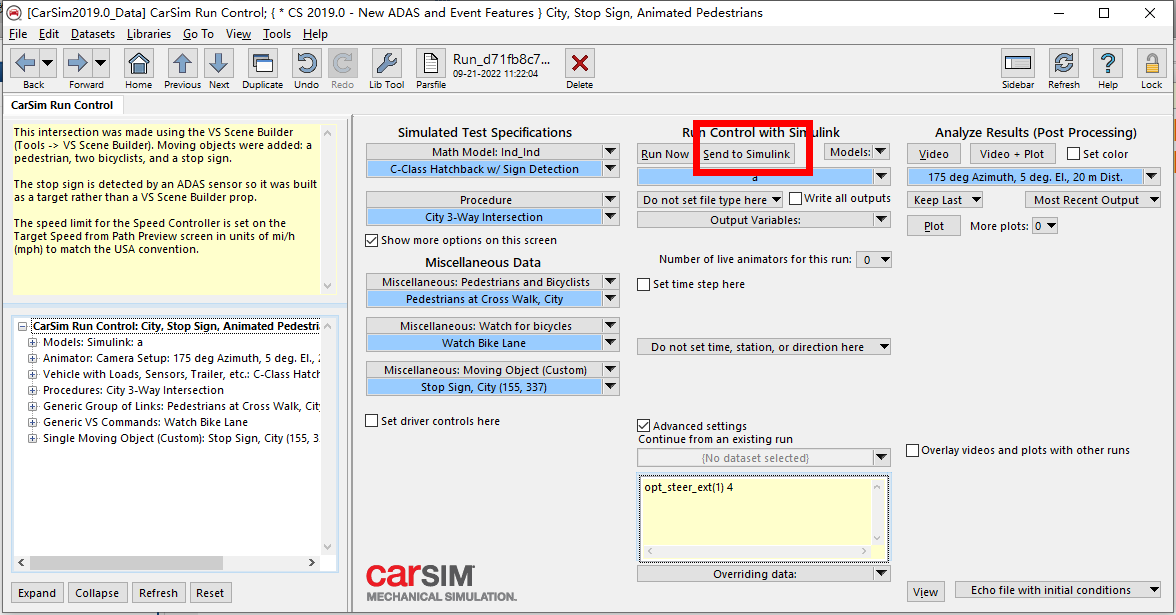Open the Lib Tool wrench icon
Screen dimensions: 1176x615
point(386,63)
